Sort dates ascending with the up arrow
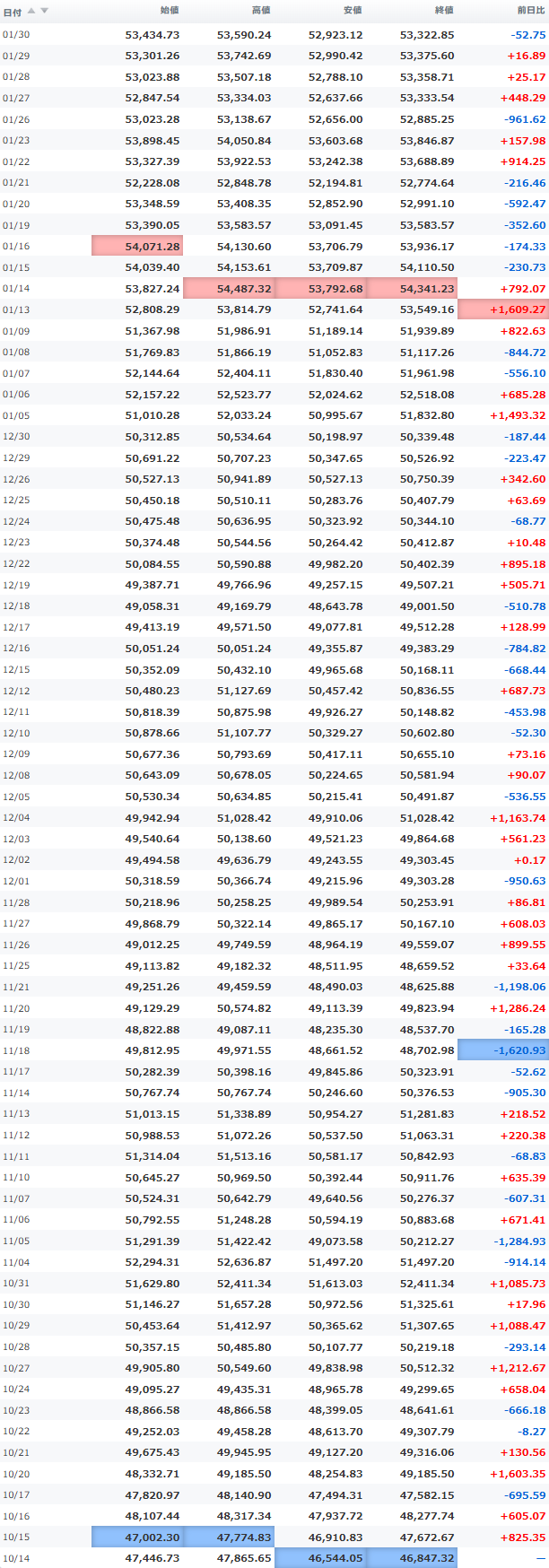Viewport: 549px width, 1568px height. [x=31, y=11]
